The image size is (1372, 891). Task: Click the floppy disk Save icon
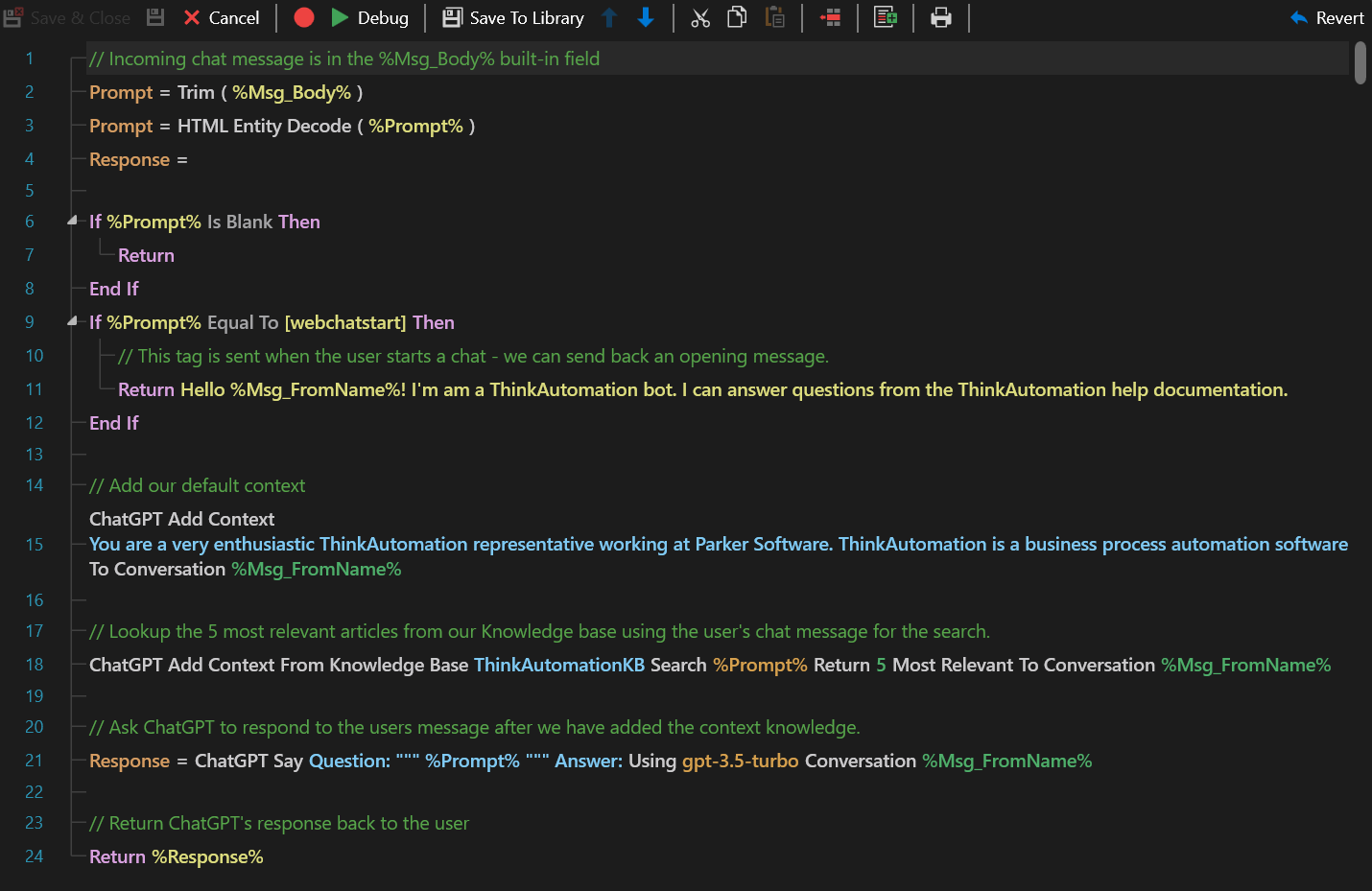pyautogui.click(x=155, y=17)
